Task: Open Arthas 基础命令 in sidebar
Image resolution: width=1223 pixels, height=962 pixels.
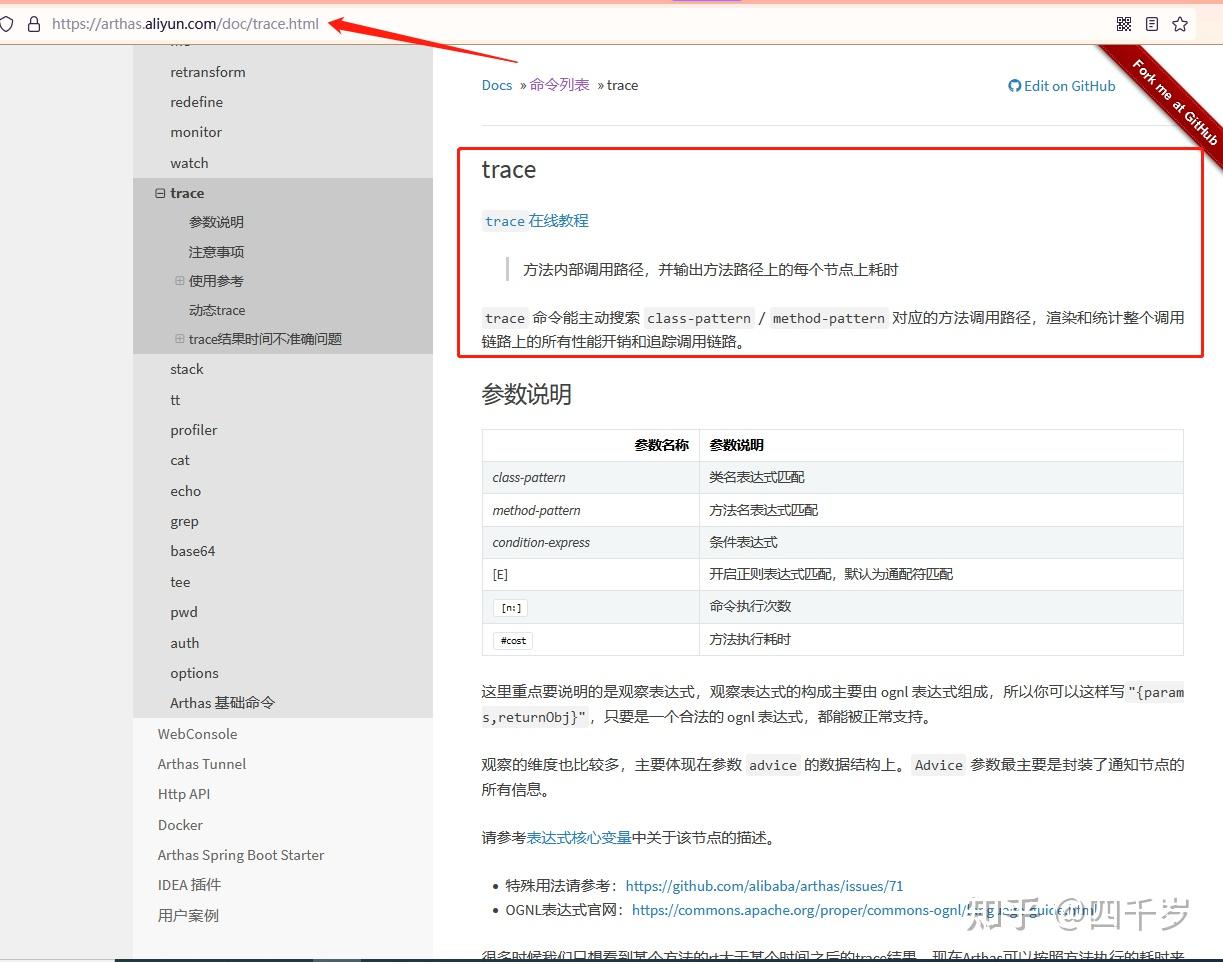Action: coord(222,702)
